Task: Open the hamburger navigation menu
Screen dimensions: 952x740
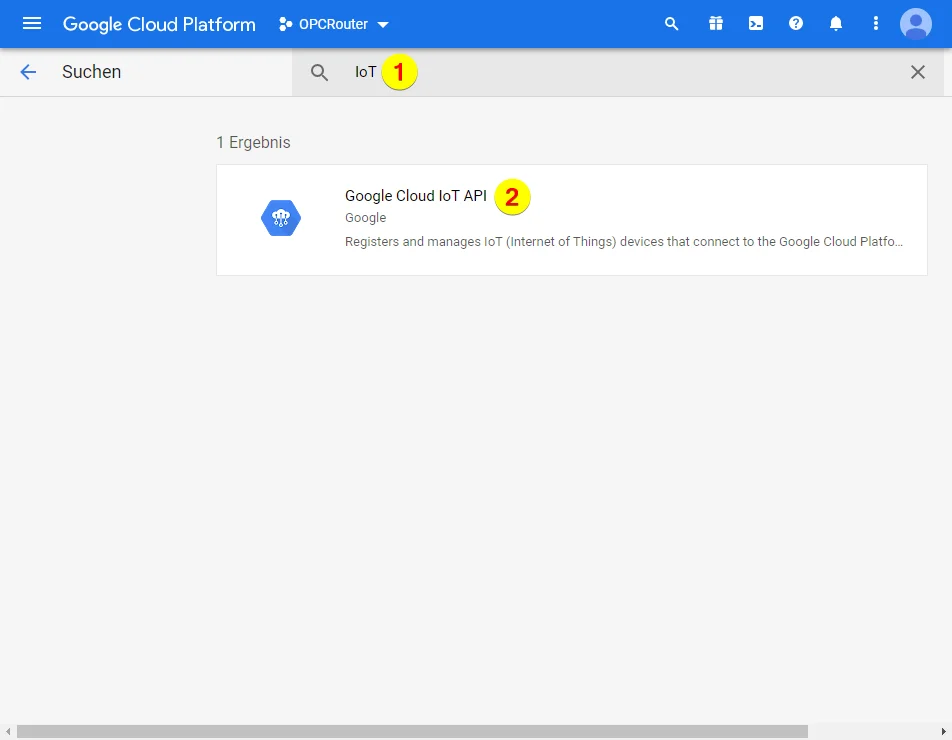Action: (x=32, y=24)
